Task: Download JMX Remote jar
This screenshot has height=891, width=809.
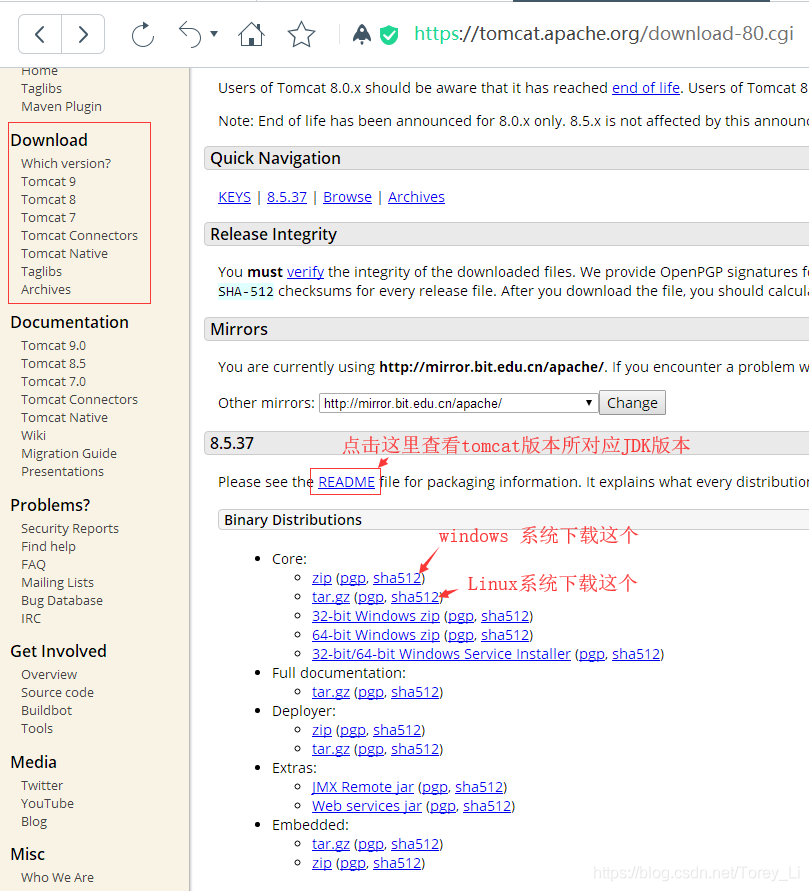Action: pos(362,787)
